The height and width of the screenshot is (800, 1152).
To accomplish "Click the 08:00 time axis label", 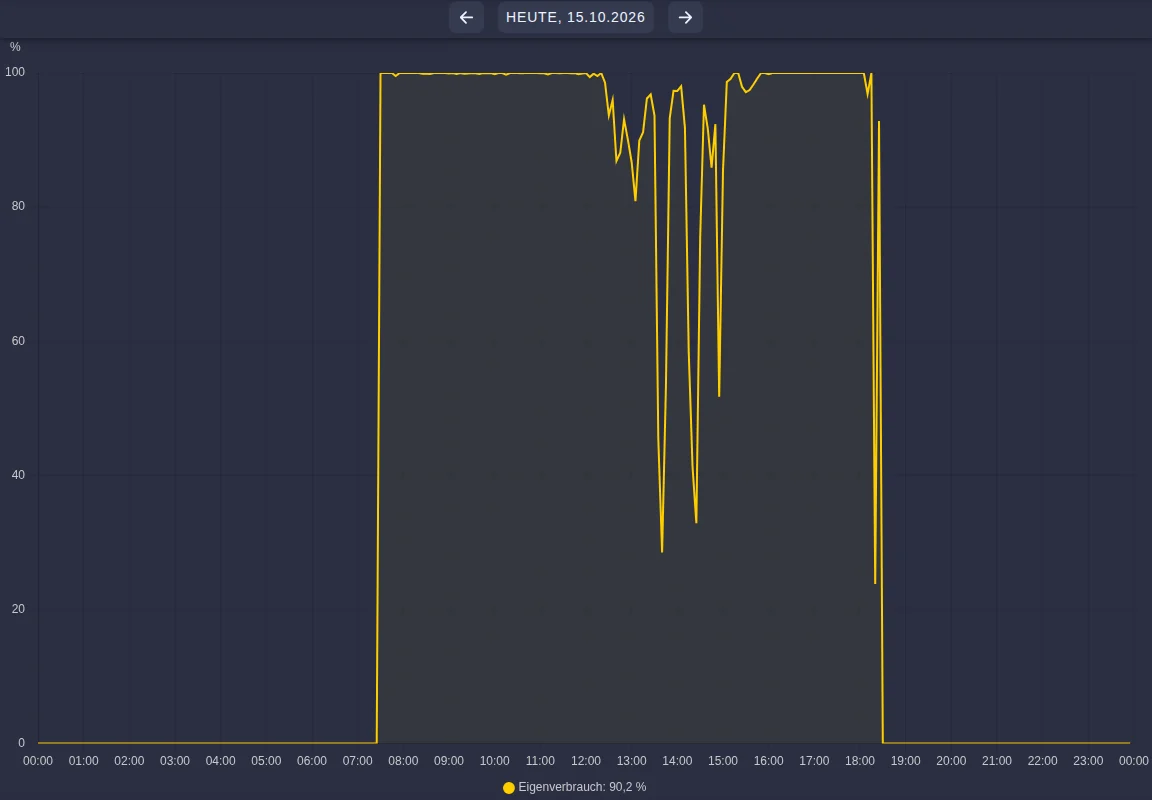I will coord(403,760).
